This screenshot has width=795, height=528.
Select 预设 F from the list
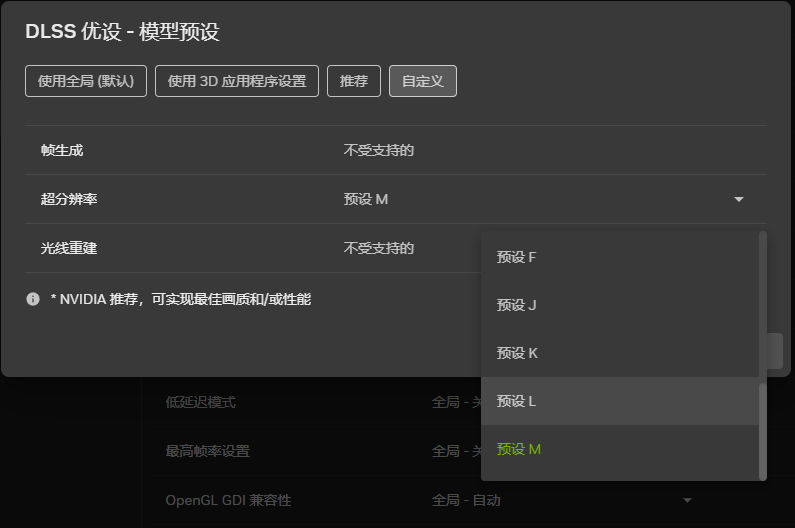click(517, 257)
